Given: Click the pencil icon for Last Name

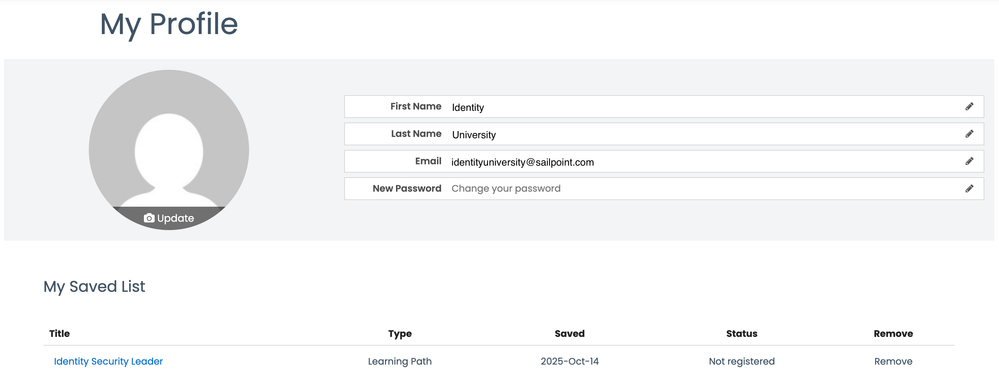Looking at the screenshot, I should pyautogui.click(x=969, y=134).
